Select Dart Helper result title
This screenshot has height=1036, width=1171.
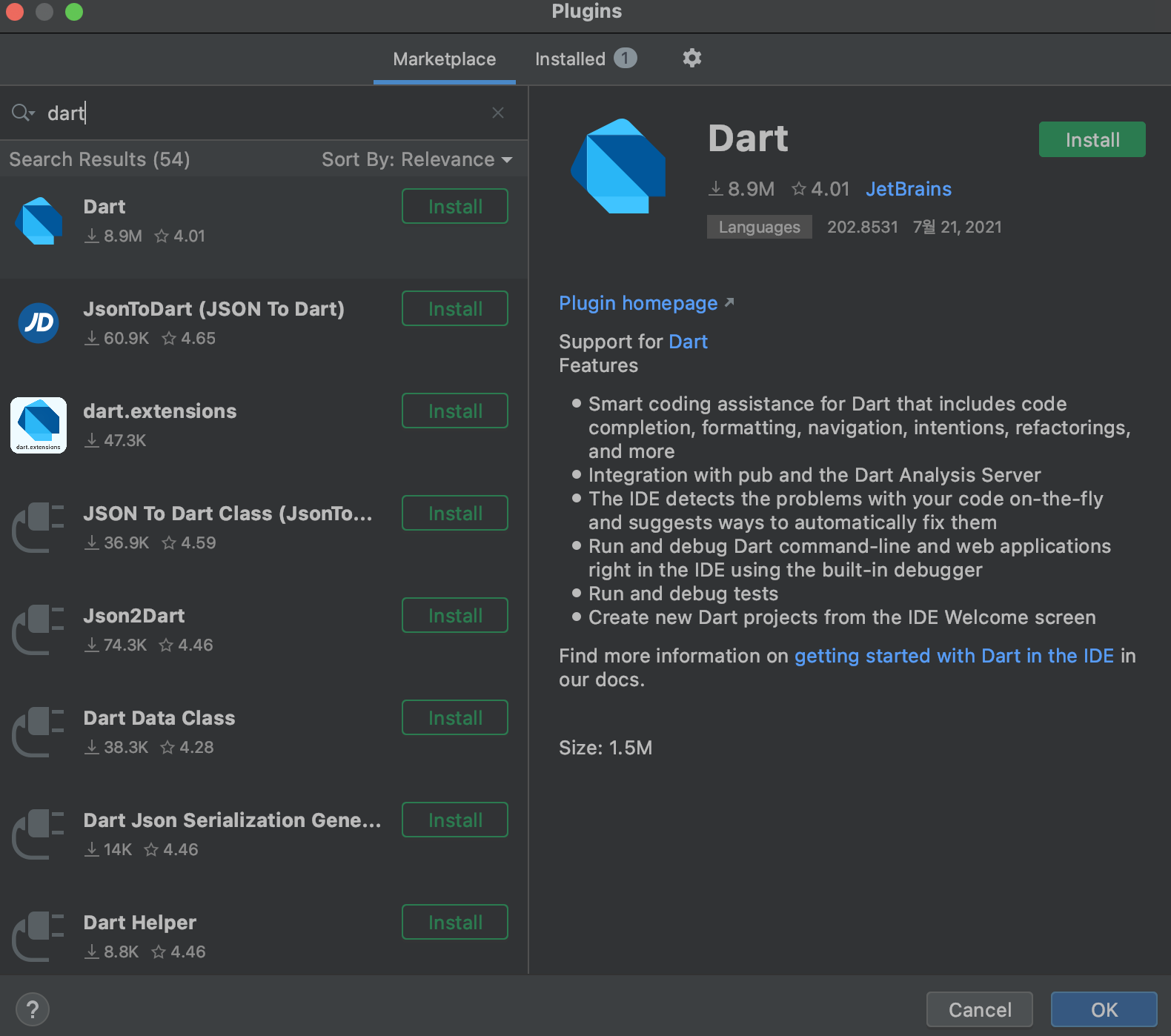pyautogui.click(x=140, y=923)
